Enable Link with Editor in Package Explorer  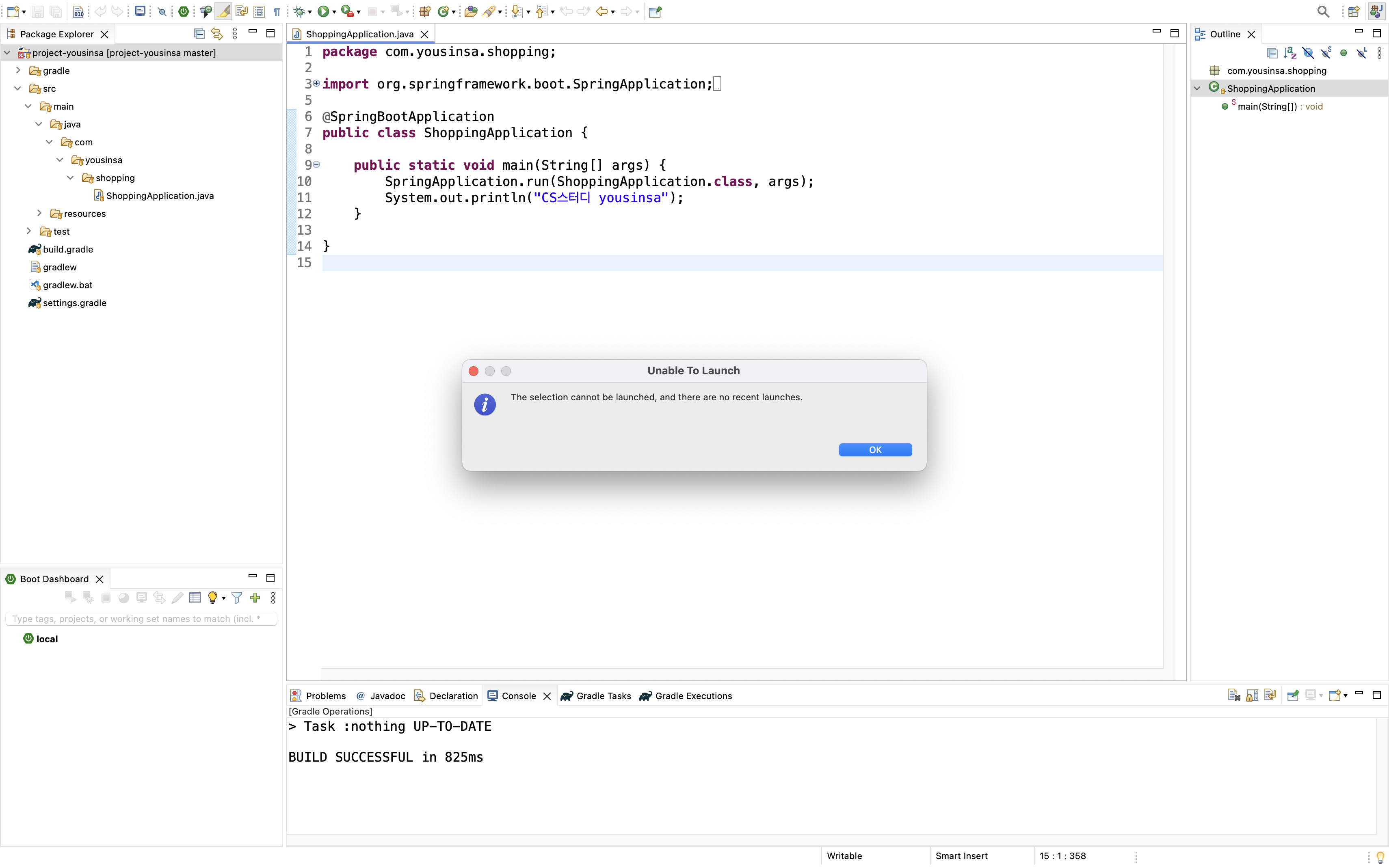(216, 33)
